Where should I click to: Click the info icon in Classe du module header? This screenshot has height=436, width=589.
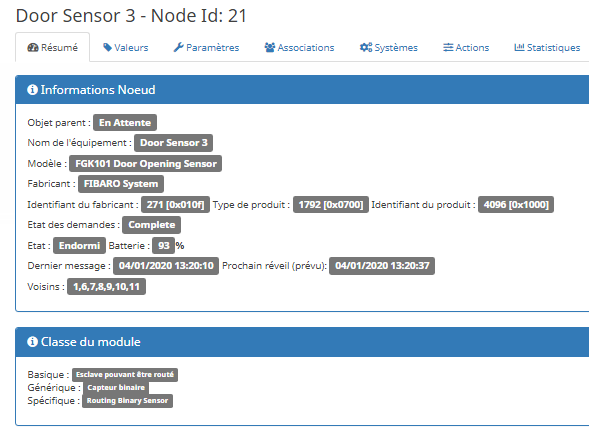click(32, 342)
